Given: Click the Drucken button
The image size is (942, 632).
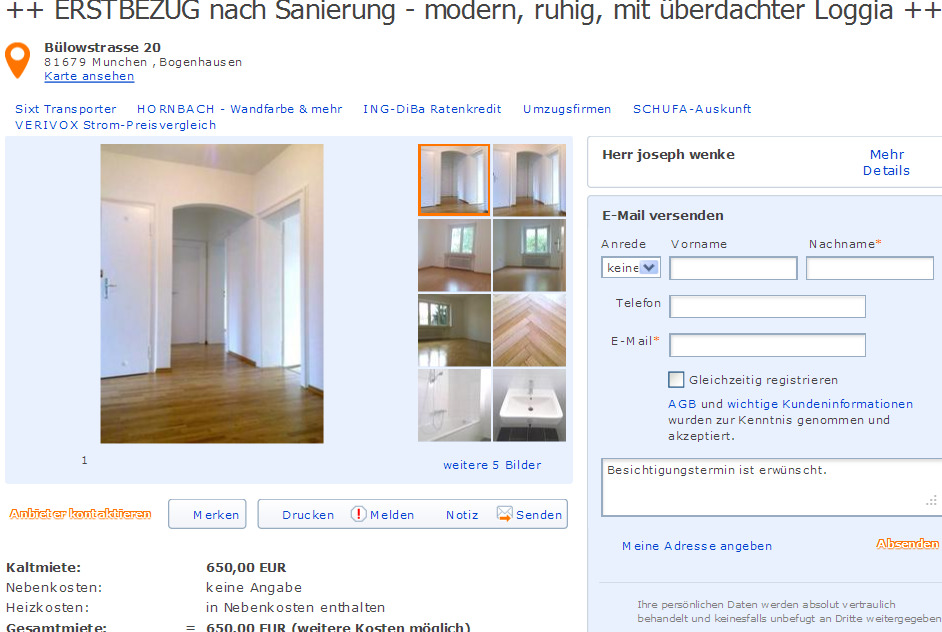Looking at the screenshot, I should (x=308, y=515).
